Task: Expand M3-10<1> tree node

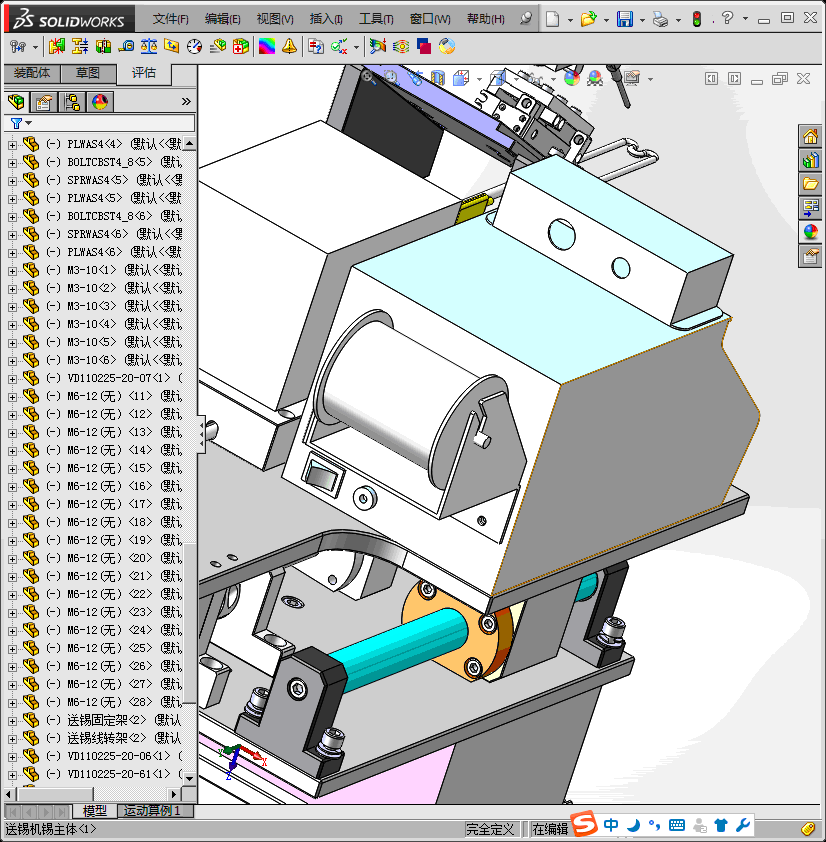Action: click(12, 271)
